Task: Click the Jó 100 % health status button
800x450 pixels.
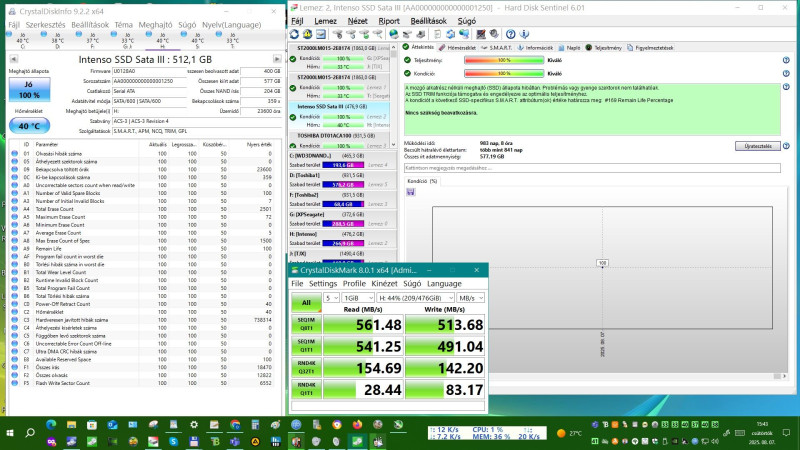Action: [x=29, y=90]
